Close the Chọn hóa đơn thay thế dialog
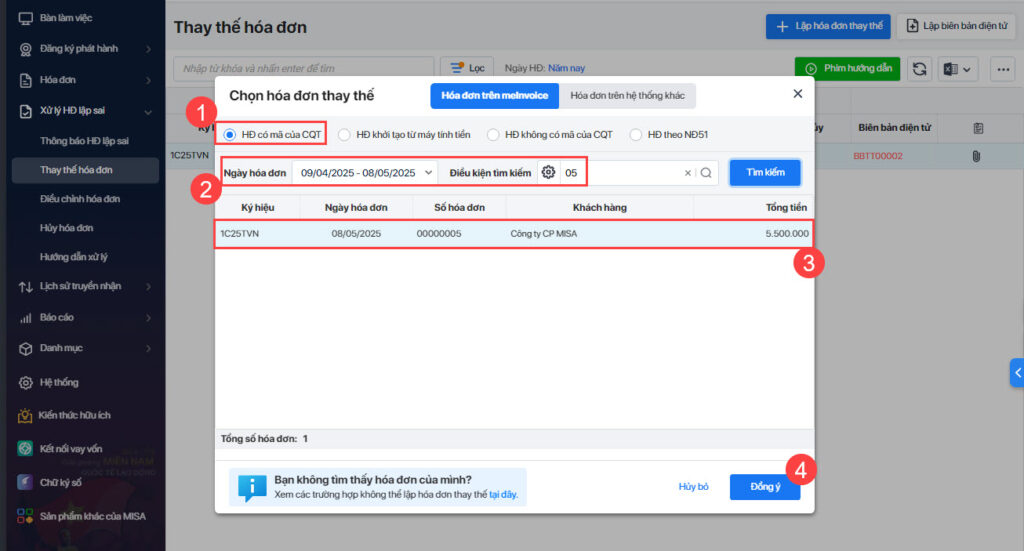 798,94
